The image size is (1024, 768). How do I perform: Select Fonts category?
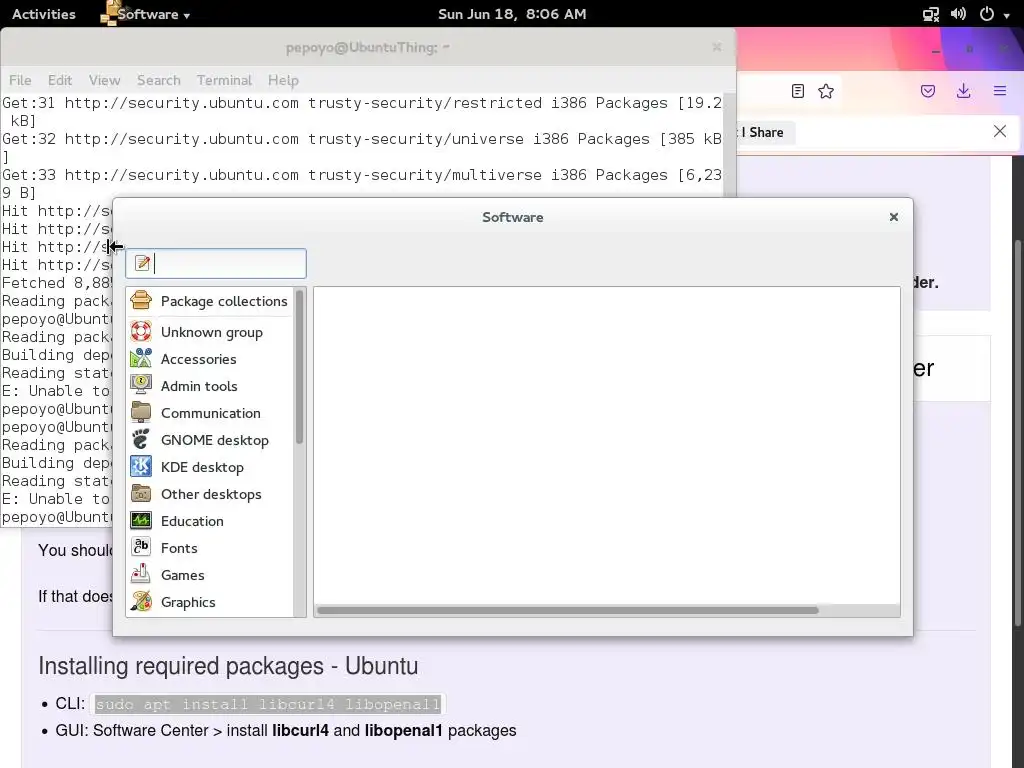(x=210, y=548)
